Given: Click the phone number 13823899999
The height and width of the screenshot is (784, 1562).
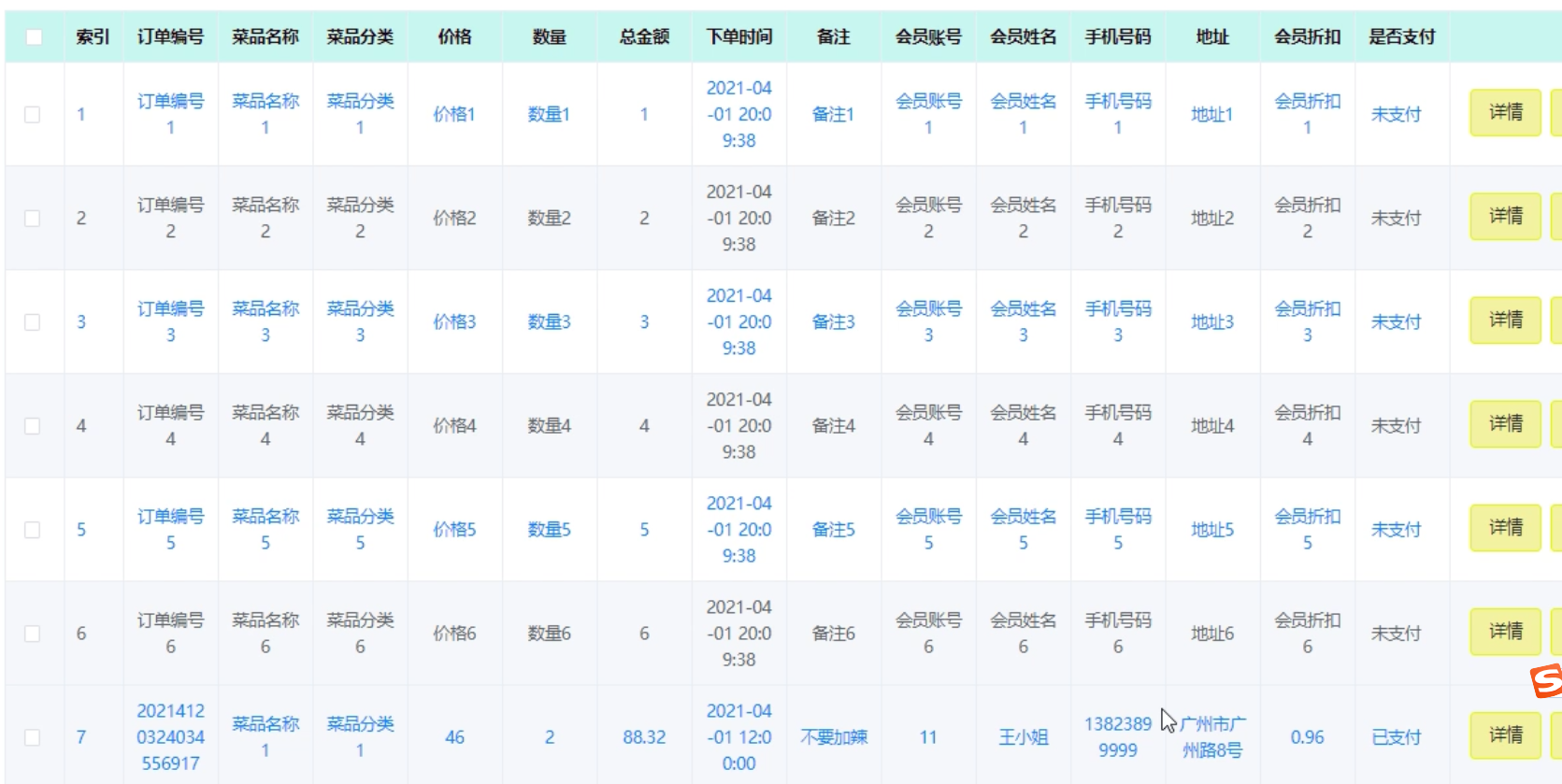Looking at the screenshot, I should pos(1118,737).
